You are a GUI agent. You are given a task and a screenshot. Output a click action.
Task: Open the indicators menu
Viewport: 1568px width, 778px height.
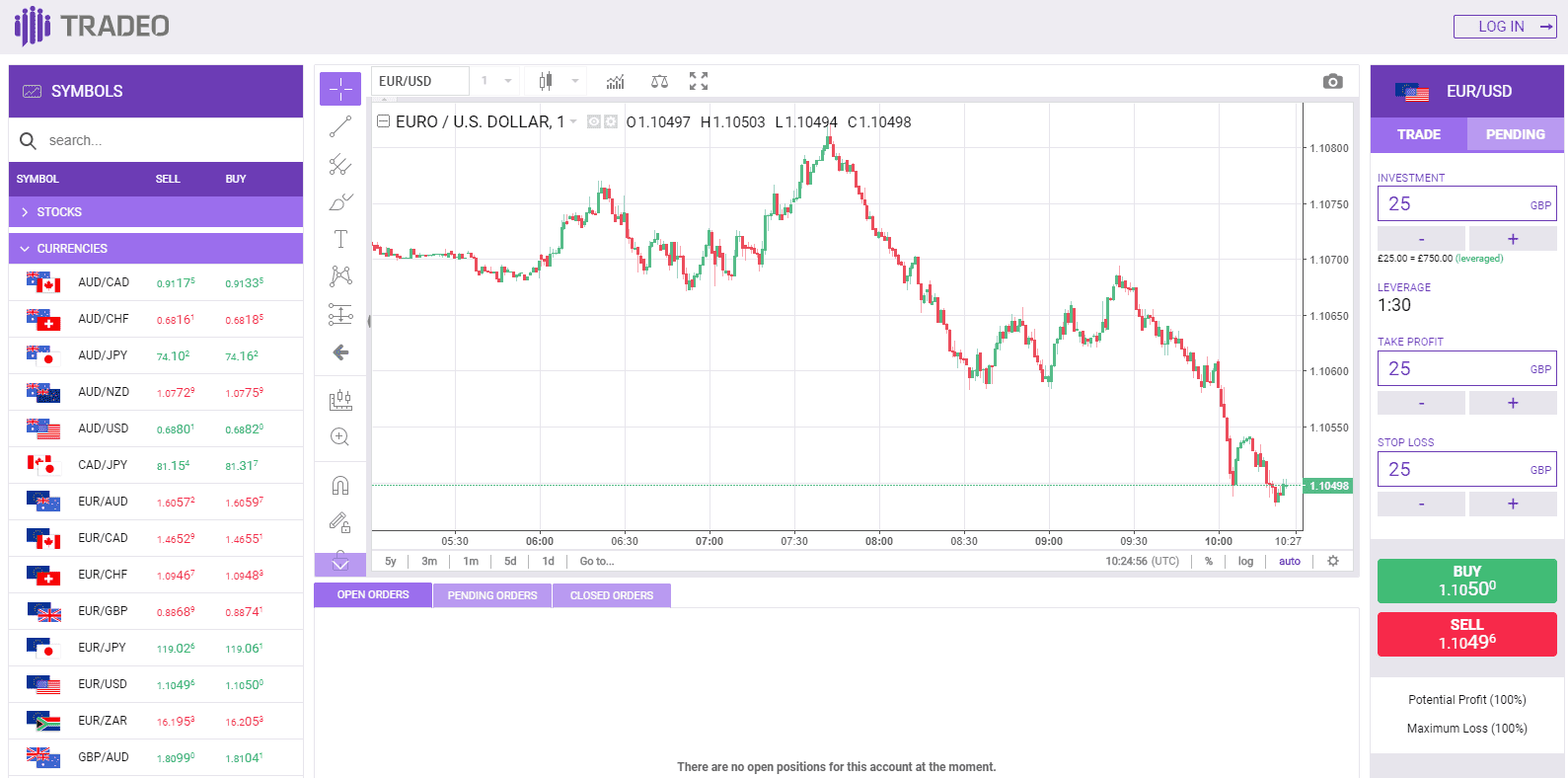click(615, 81)
